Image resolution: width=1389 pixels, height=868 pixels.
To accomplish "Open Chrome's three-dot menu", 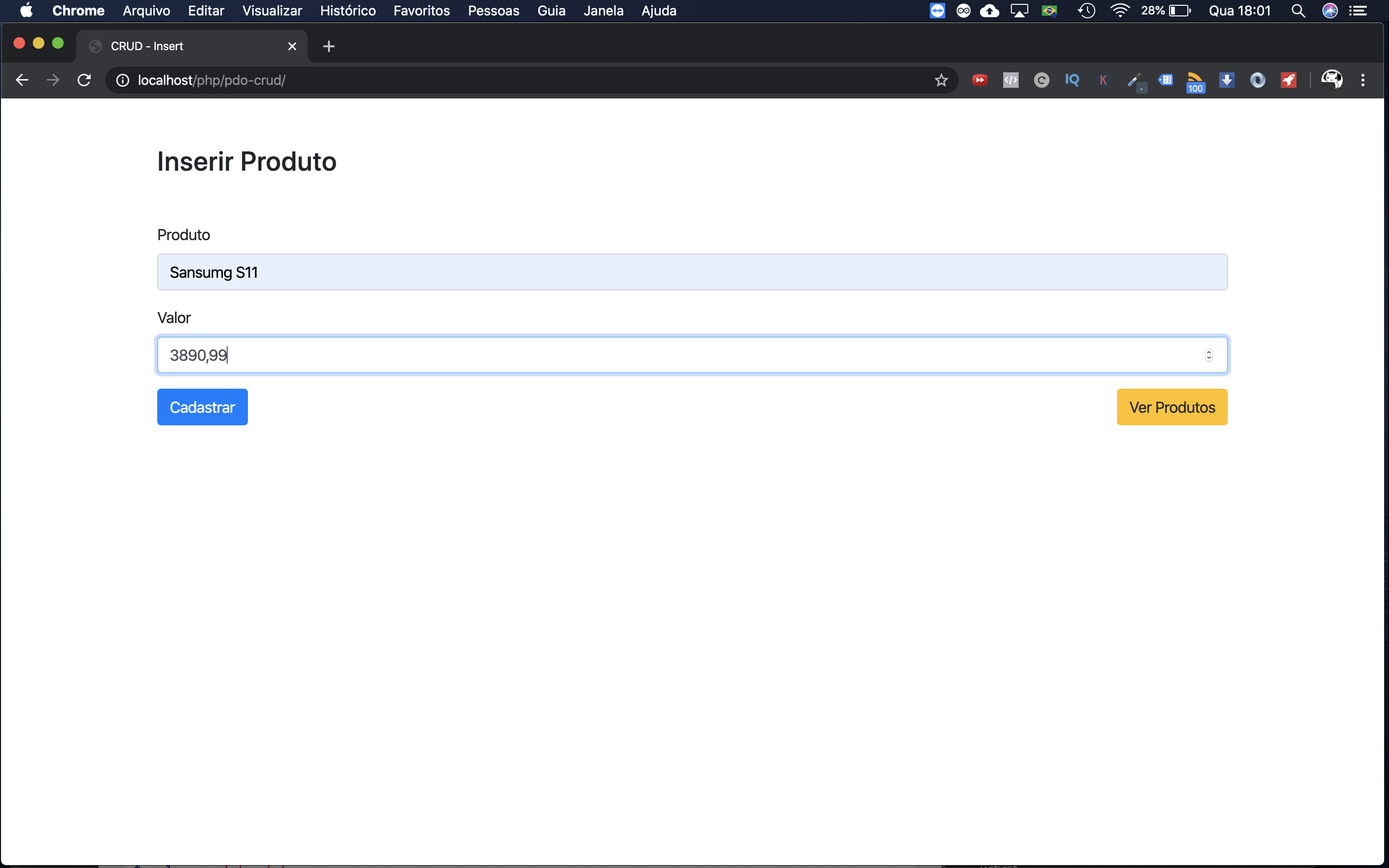I will click(1362, 81).
